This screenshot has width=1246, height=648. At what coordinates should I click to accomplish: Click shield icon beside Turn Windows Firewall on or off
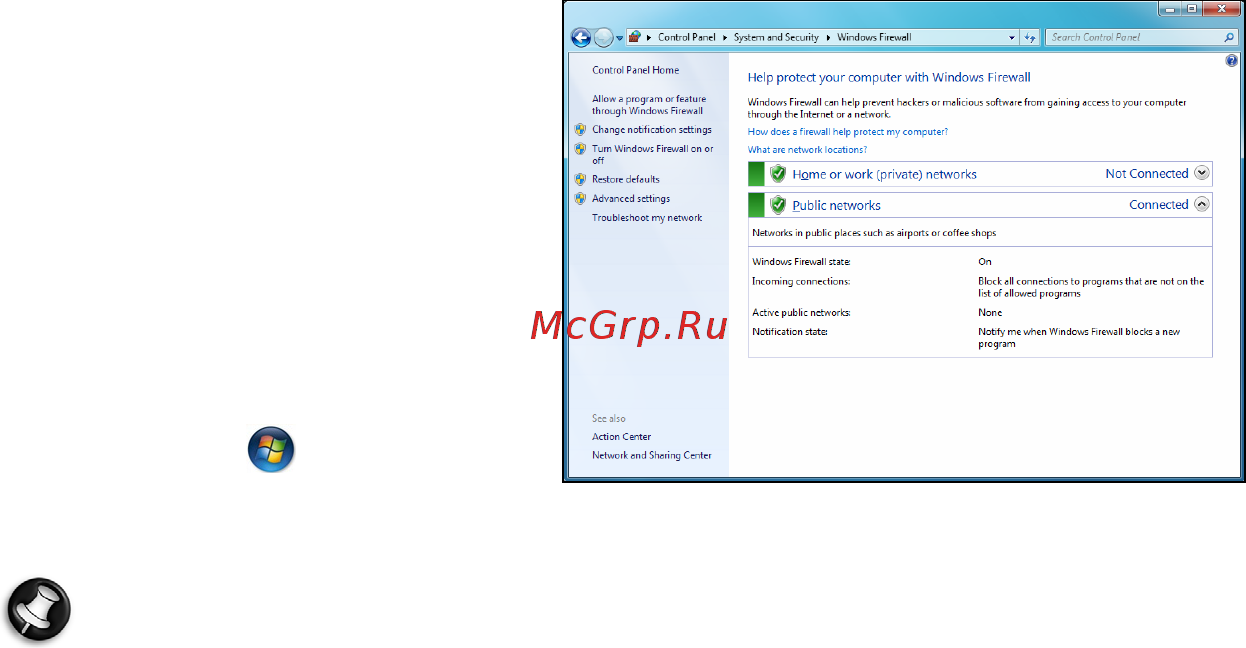[x=580, y=148]
